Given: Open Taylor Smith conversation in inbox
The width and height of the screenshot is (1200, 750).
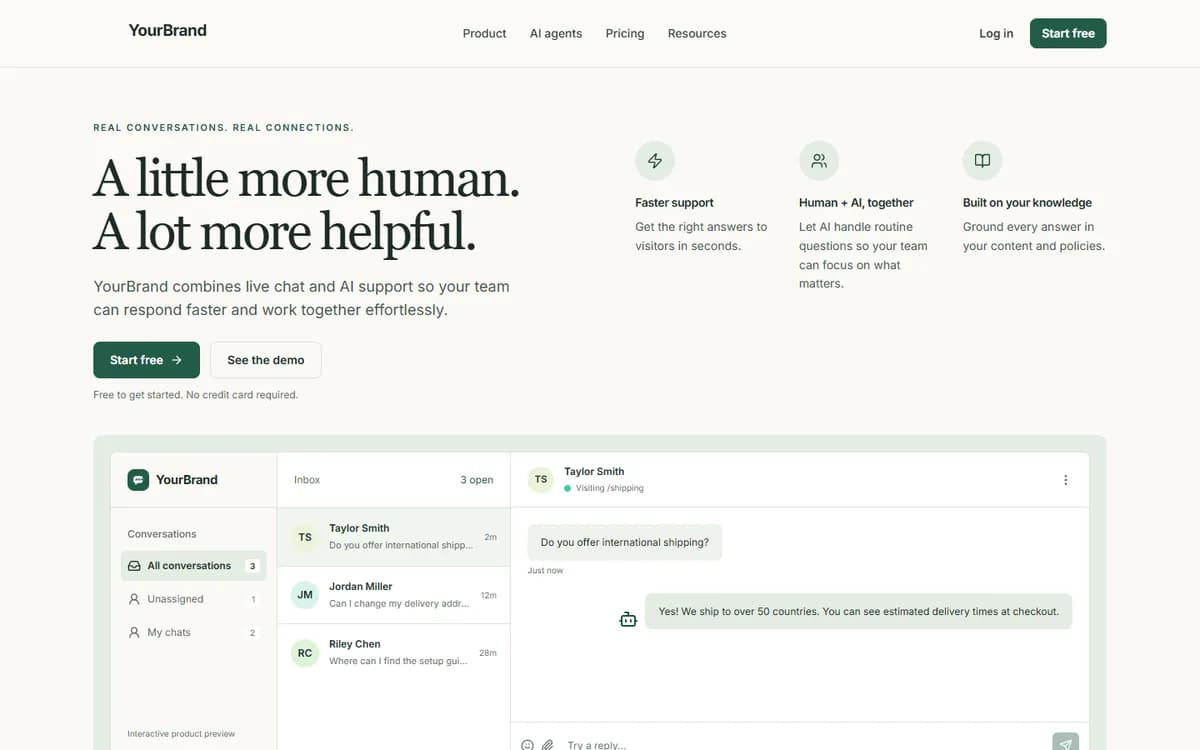Looking at the screenshot, I should tap(394, 537).
